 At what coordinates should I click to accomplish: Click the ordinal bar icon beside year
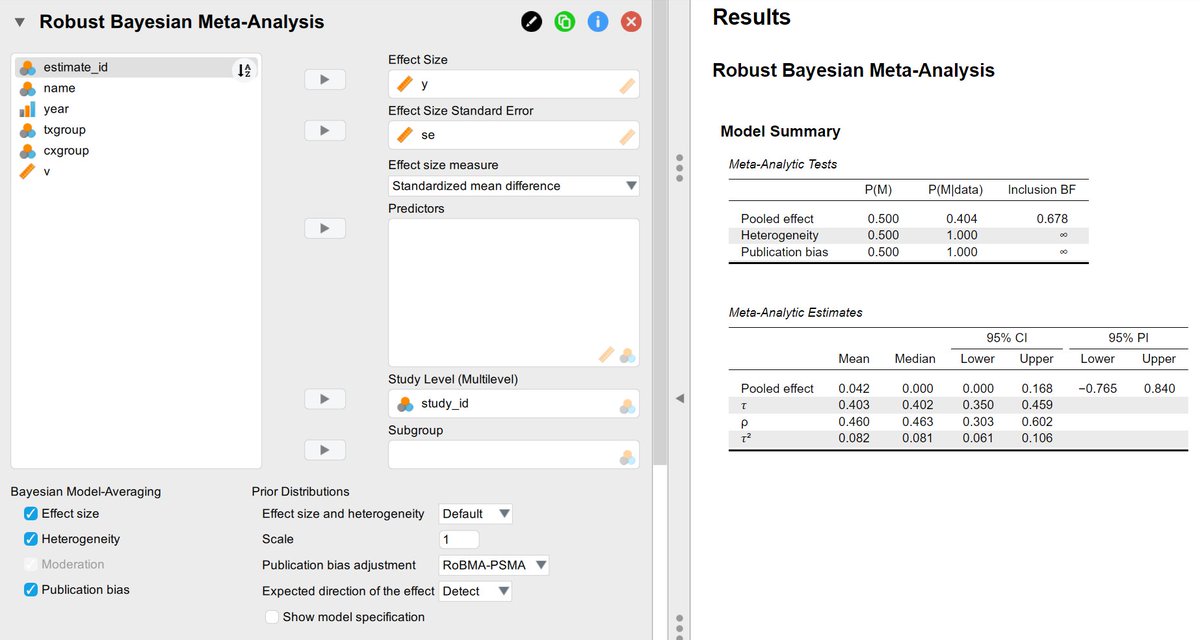27,109
